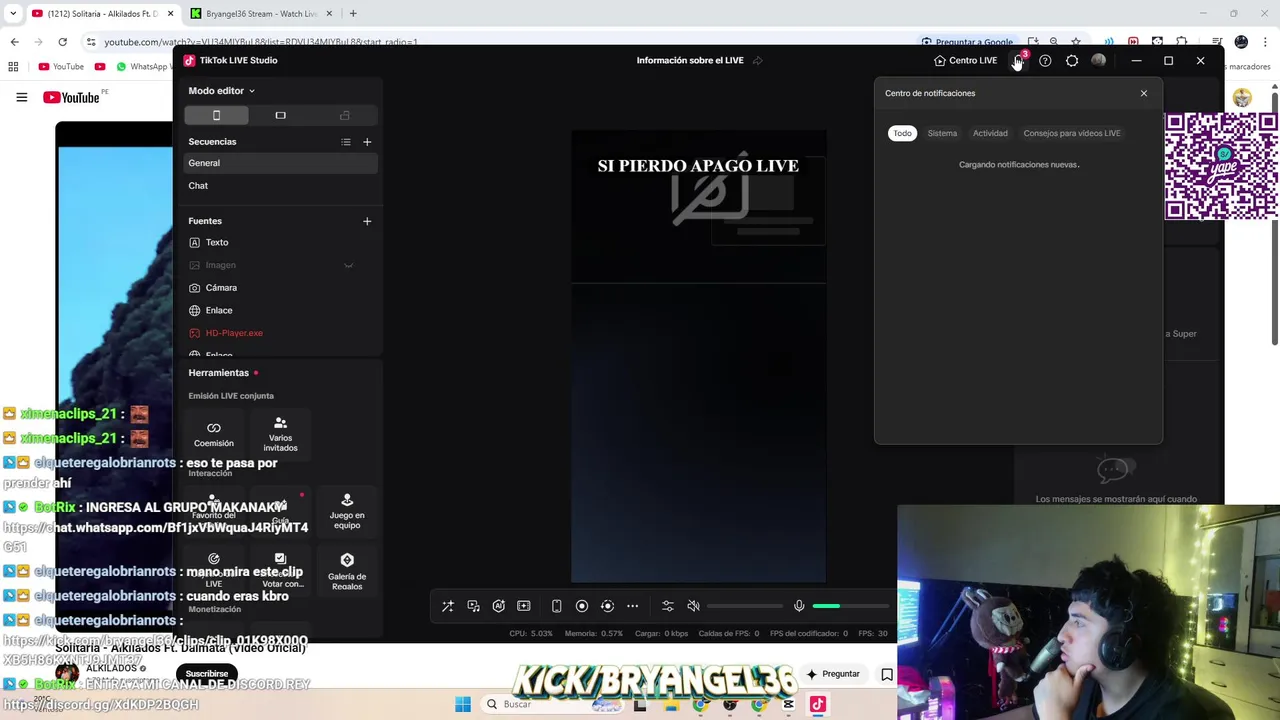Open the Coemisión tool
The height and width of the screenshot is (720, 1280).
click(214, 435)
